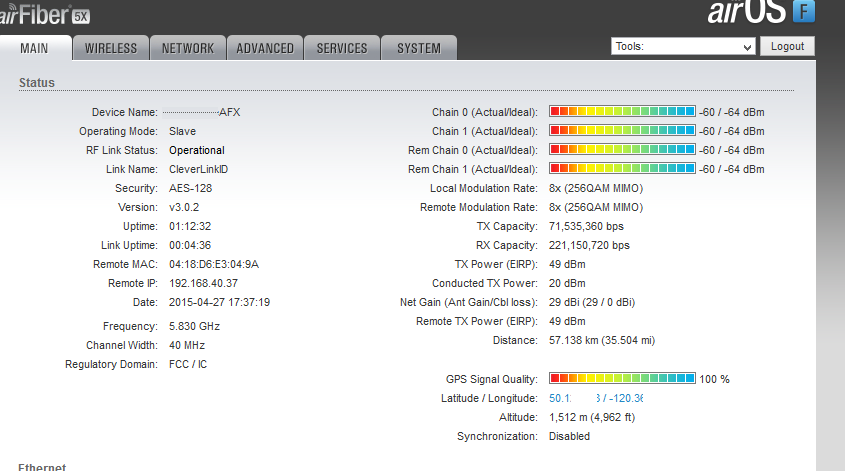The image size is (859, 471).
Task: Click the Latitude / Longitude coordinates link
Action: click(596, 398)
